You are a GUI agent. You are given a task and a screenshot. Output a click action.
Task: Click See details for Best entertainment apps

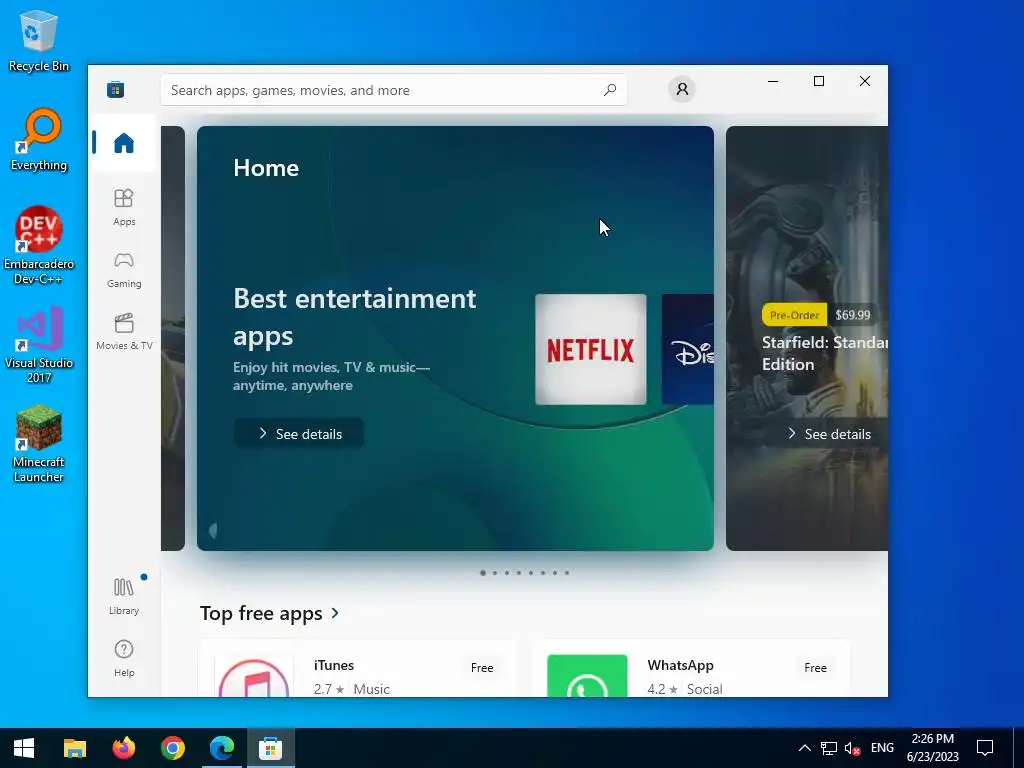click(x=299, y=434)
